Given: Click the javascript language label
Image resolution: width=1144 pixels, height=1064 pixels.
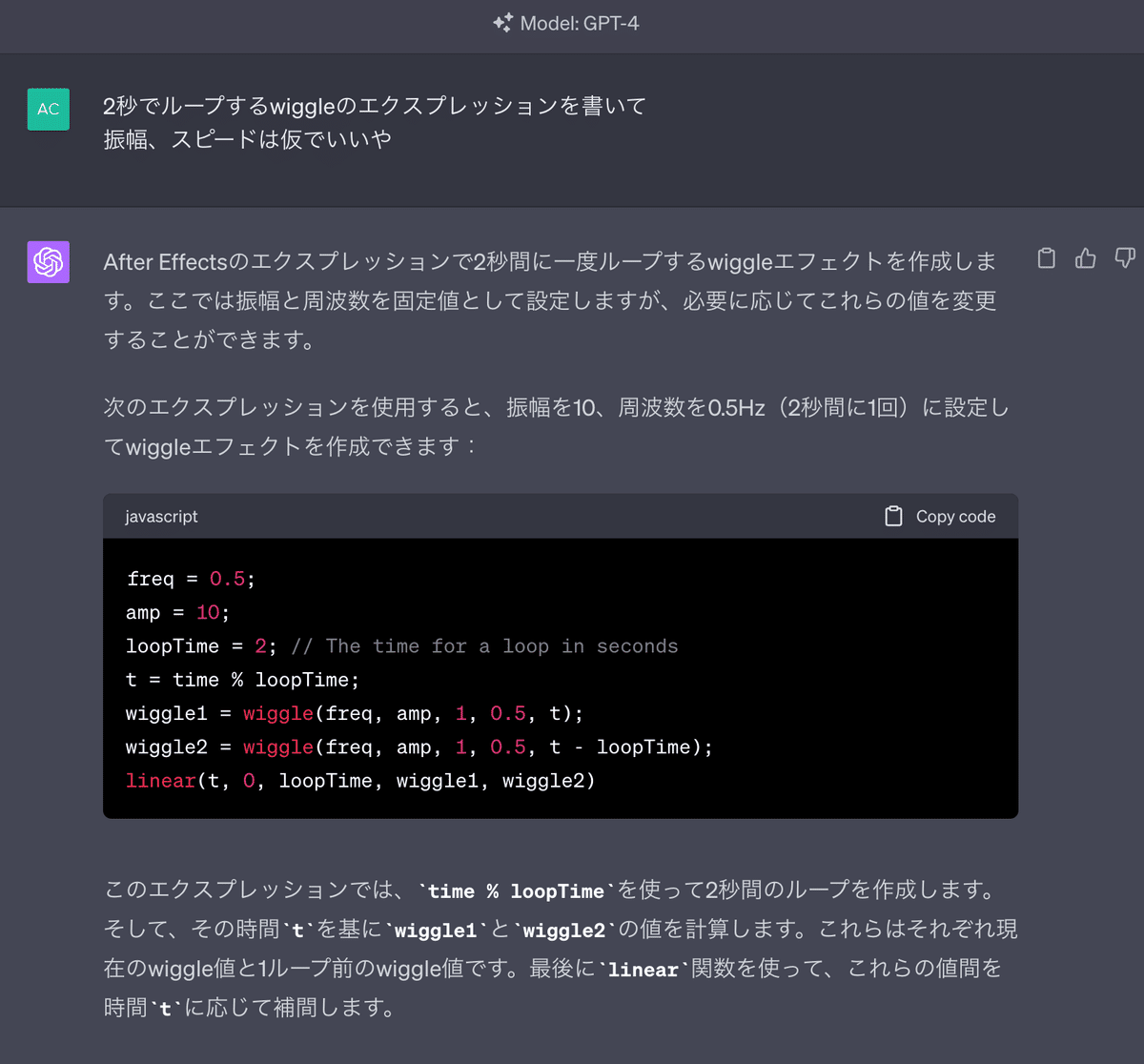Looking at the screenshot, I should click(x=161, y=516).
